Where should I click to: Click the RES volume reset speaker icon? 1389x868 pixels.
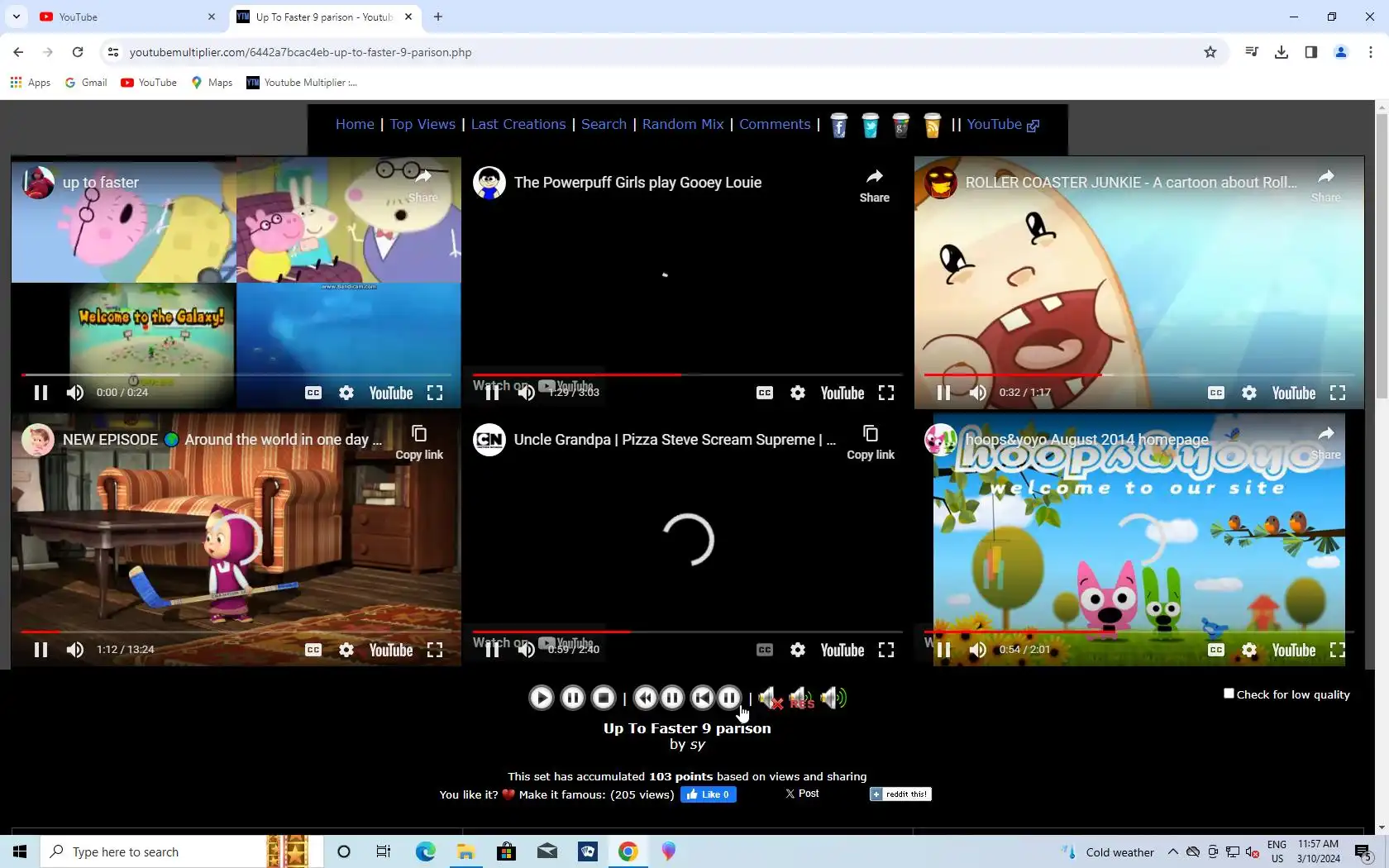pos(801,699)
